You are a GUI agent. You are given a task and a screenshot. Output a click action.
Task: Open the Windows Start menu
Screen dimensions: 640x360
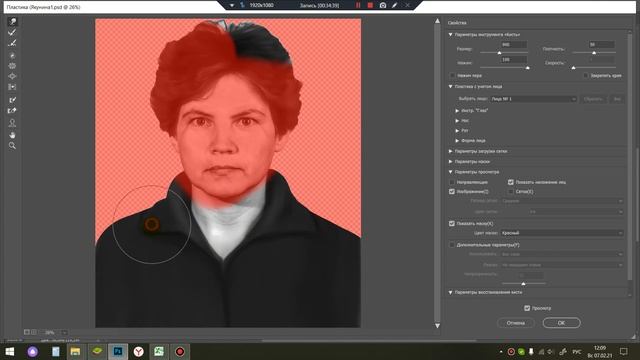coord(10,351)
